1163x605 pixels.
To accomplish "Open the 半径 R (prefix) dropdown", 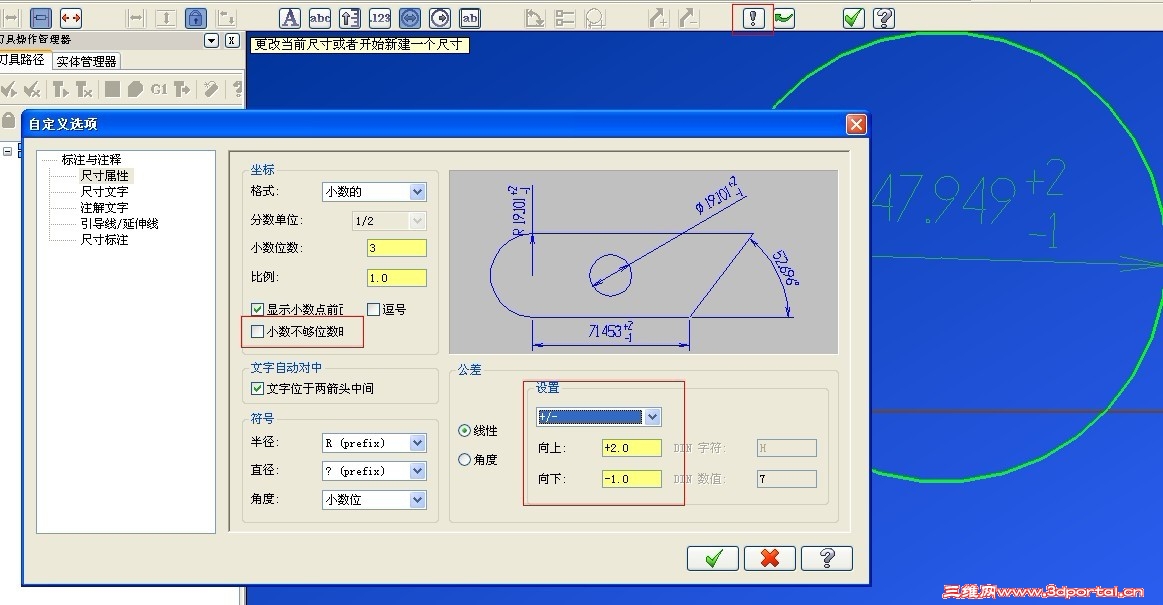I will coord(375,443).
